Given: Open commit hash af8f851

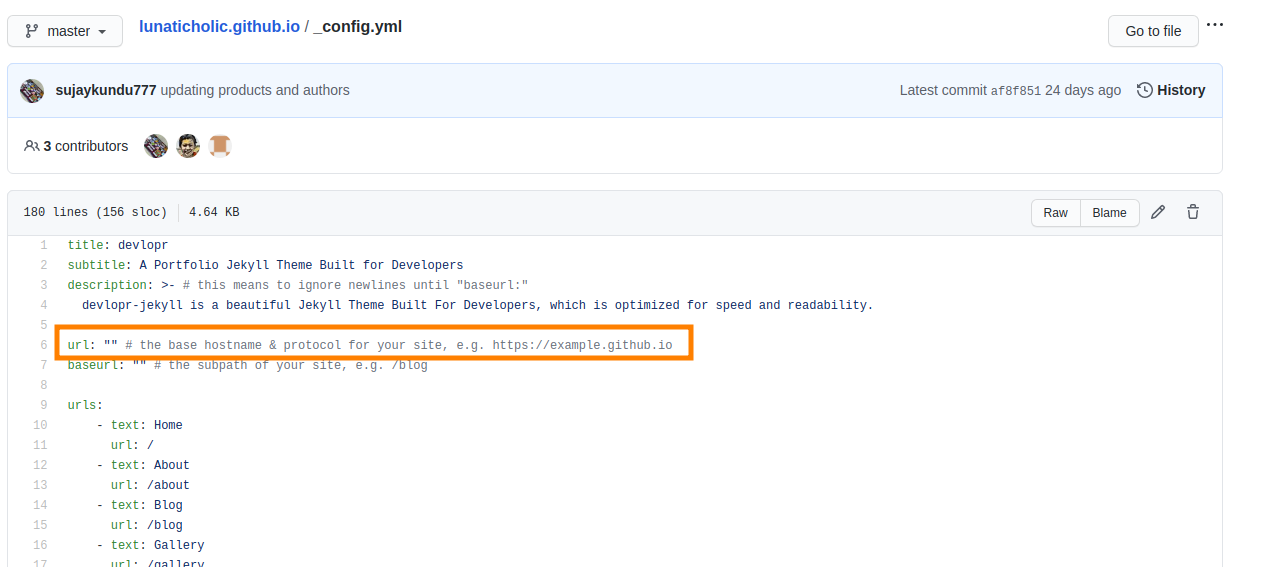Looking at the screenshot, I should click(1016, 90).
